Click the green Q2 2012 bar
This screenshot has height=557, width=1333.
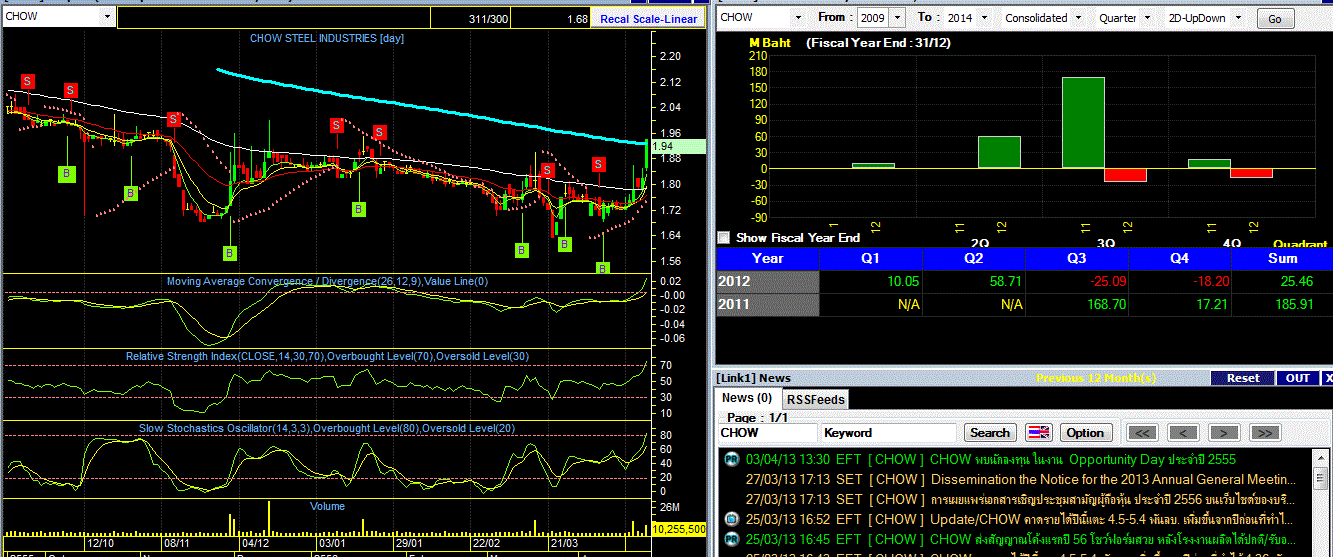999,152
